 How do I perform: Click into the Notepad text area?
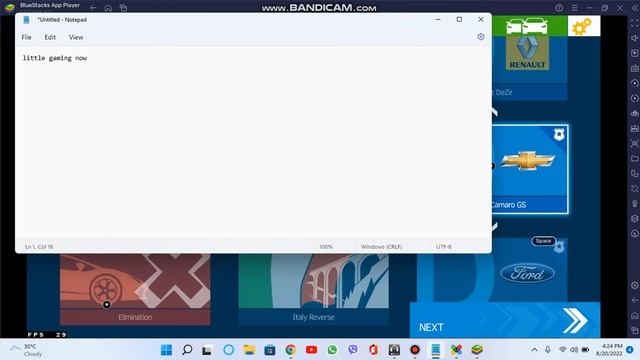pyautogui.click(x=253, y=143)
